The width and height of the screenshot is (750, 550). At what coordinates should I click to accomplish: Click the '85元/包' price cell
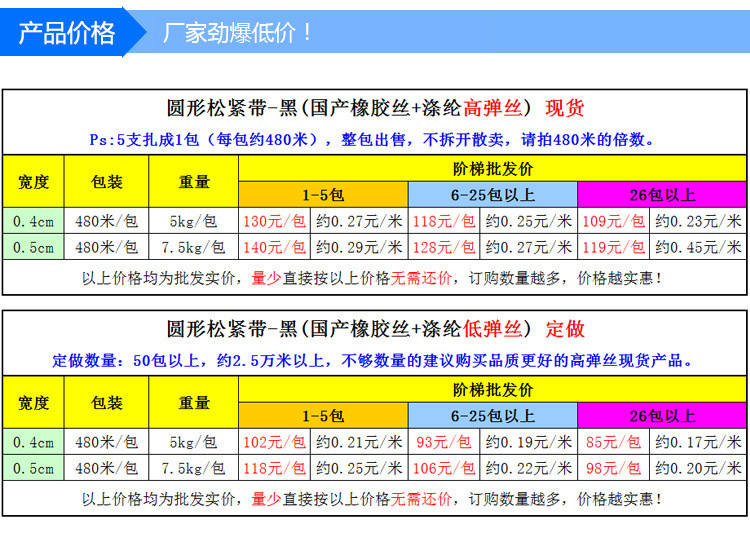(613, 442)
